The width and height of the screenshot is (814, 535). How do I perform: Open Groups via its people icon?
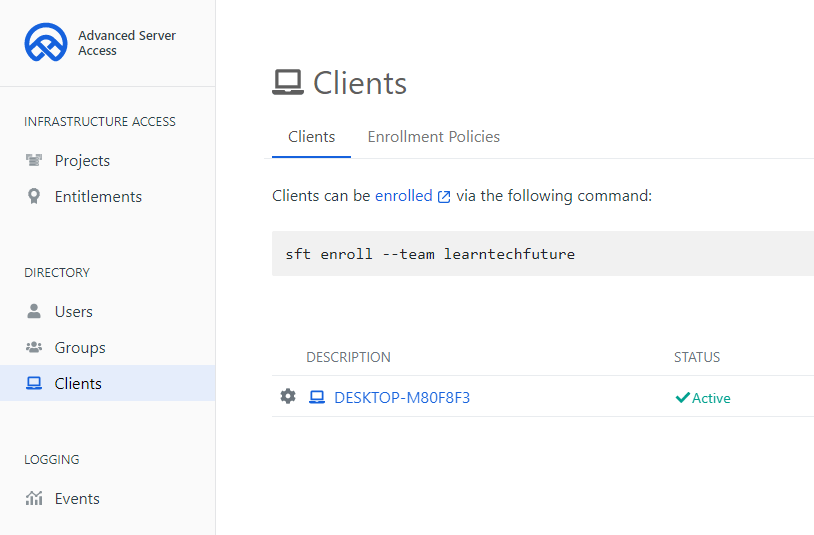tap(34, 348)
